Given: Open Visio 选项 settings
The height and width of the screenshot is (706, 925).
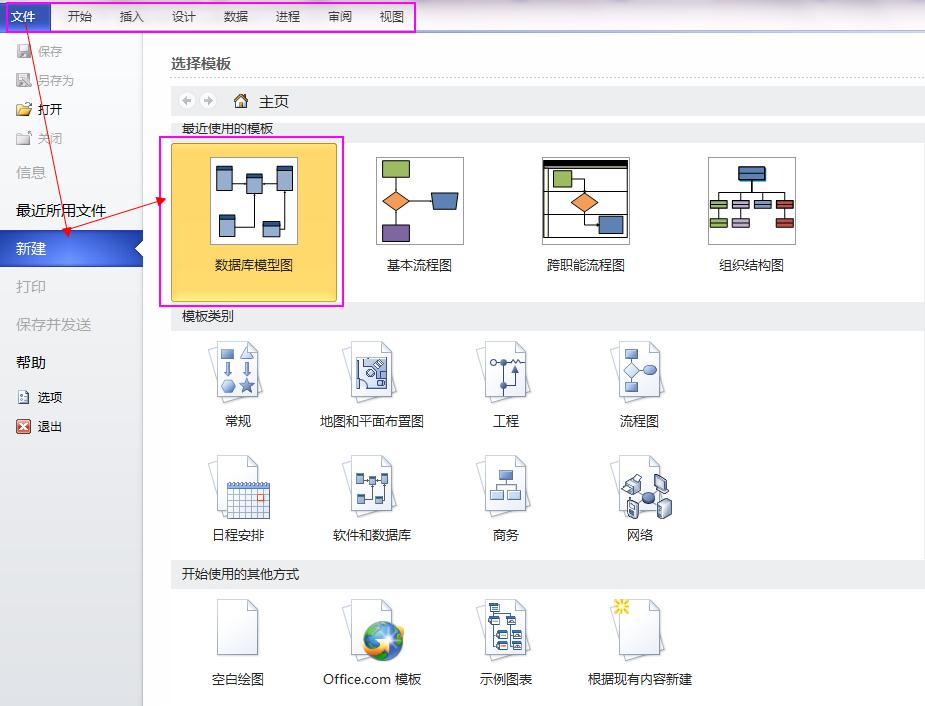Looking at the screenshot, I should (48, 396).
